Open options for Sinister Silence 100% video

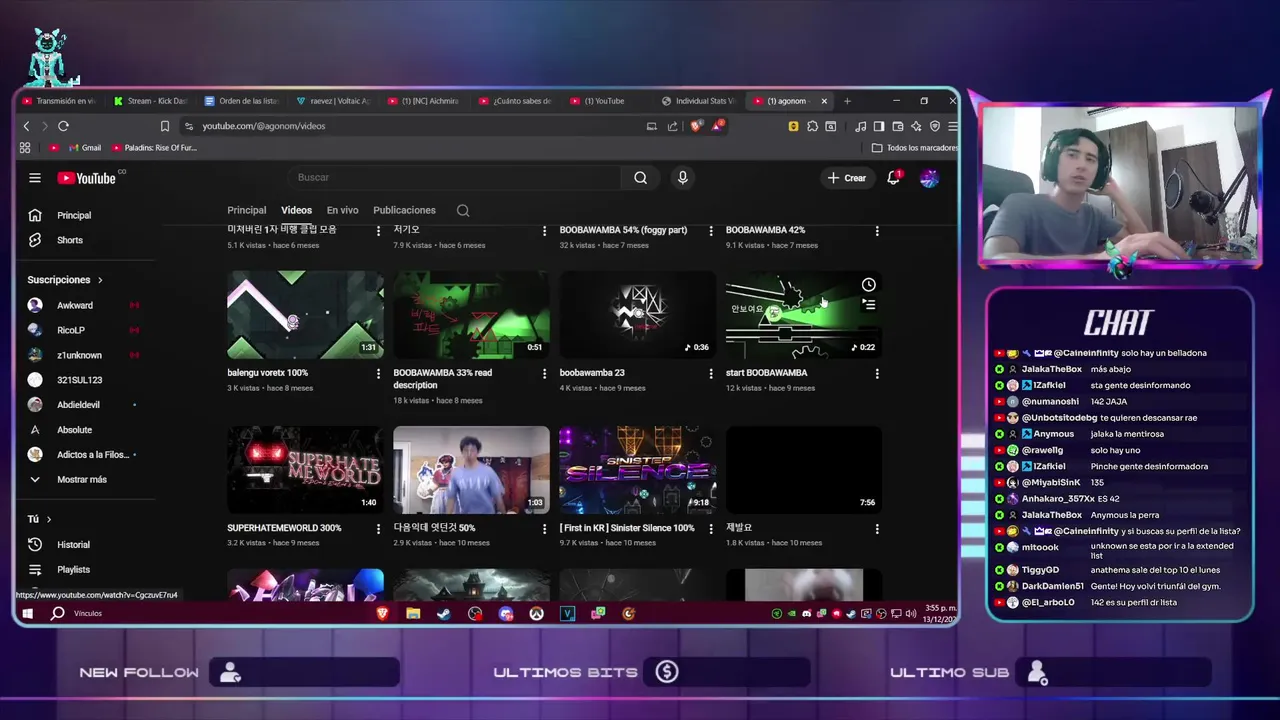(x=711, y=528)
